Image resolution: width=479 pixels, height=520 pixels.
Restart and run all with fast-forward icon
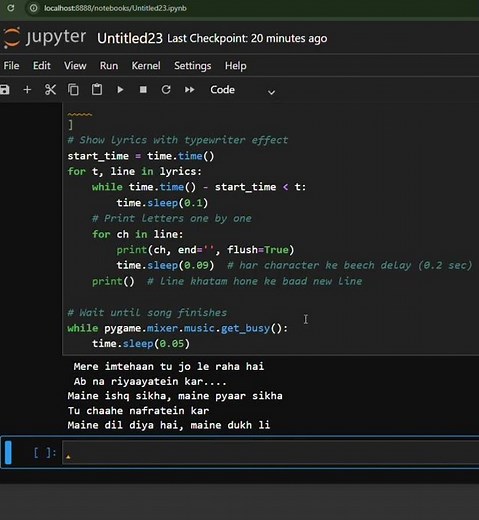(x=189, y=90)
